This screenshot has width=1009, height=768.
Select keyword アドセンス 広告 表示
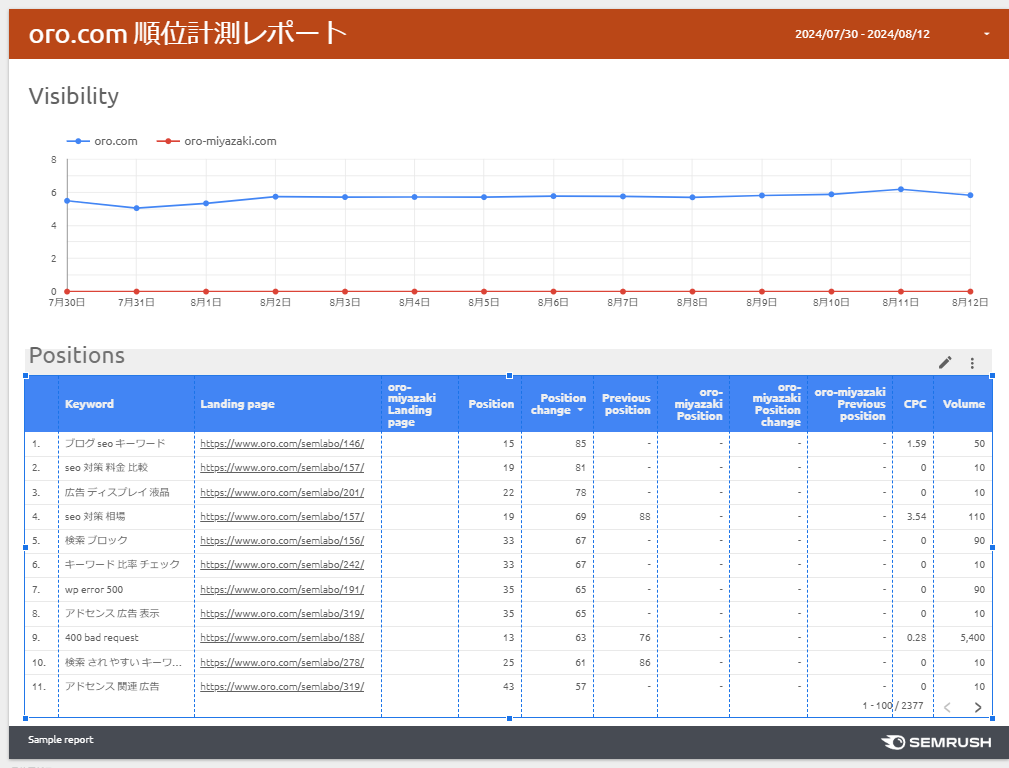click(x=112, y=613)
